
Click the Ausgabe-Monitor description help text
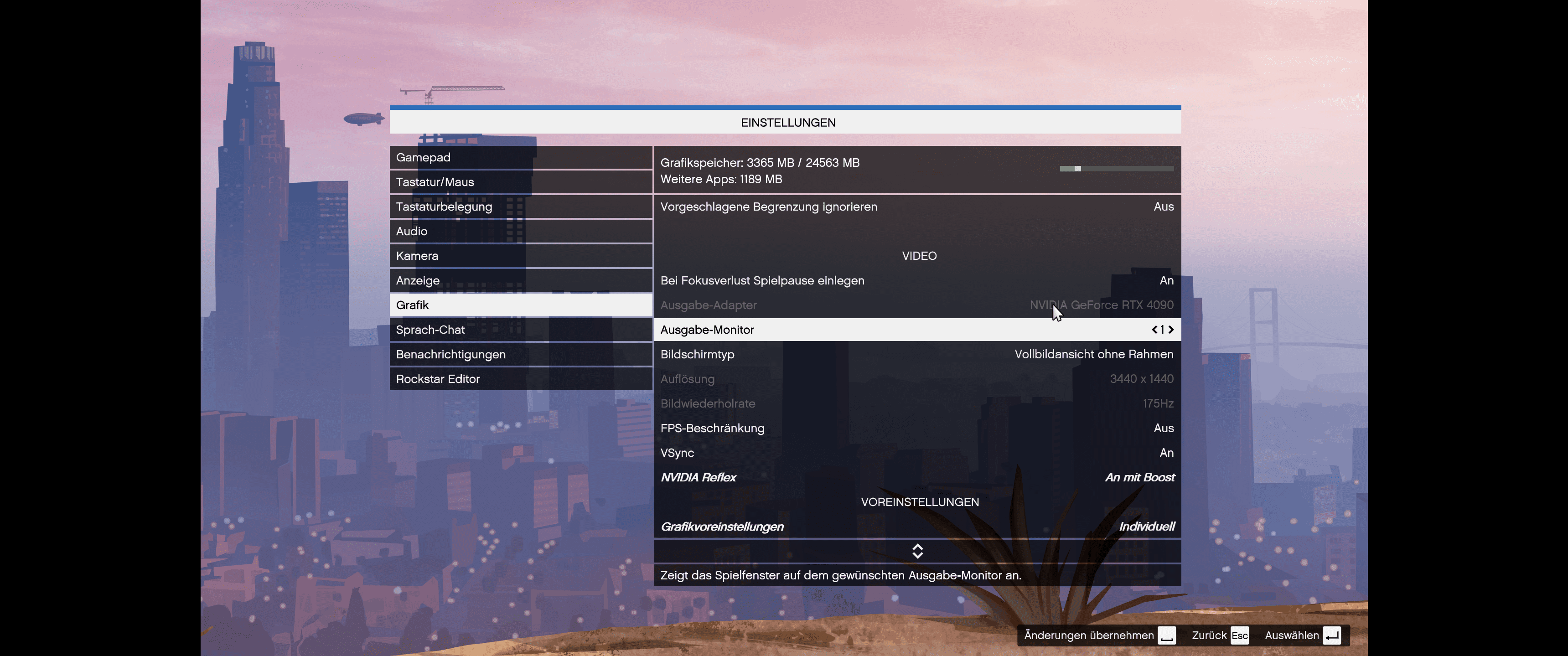click(x=841, y=576)
